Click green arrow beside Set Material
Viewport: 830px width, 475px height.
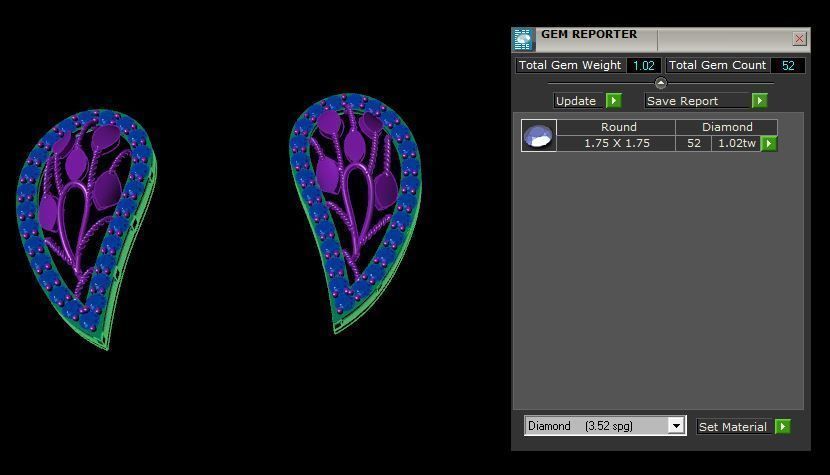[x=782, y=426]
